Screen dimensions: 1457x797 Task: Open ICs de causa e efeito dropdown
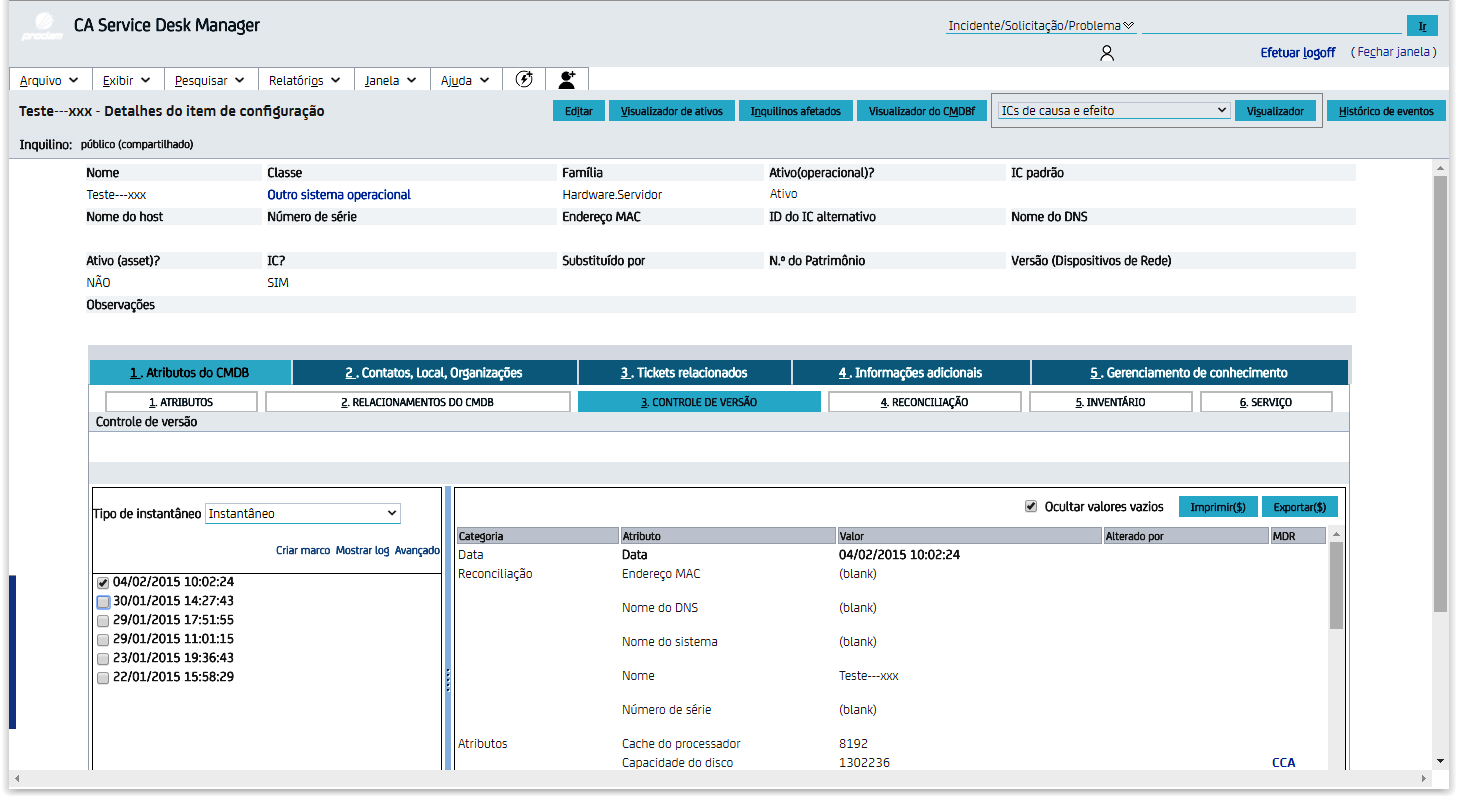1114,111
